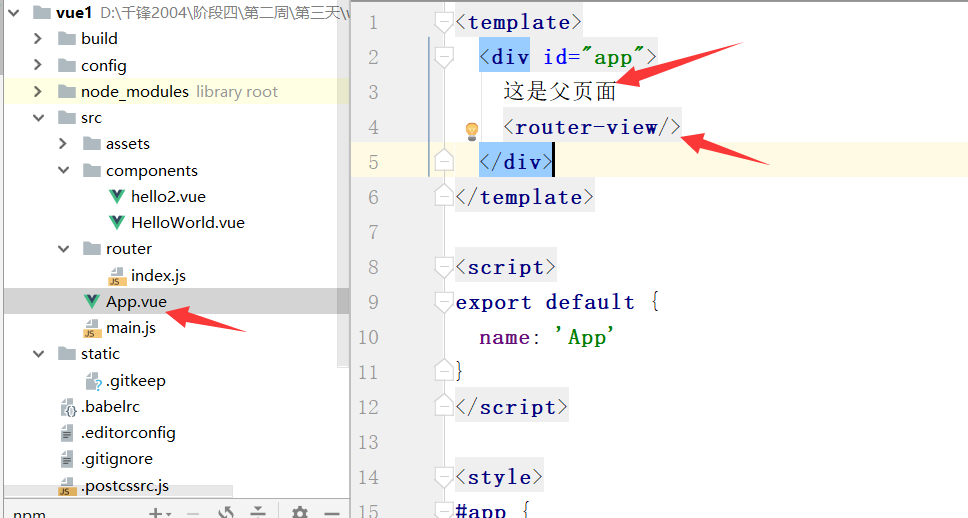
Task: Click the .editorconfig file icon
Action: point(67,433)
